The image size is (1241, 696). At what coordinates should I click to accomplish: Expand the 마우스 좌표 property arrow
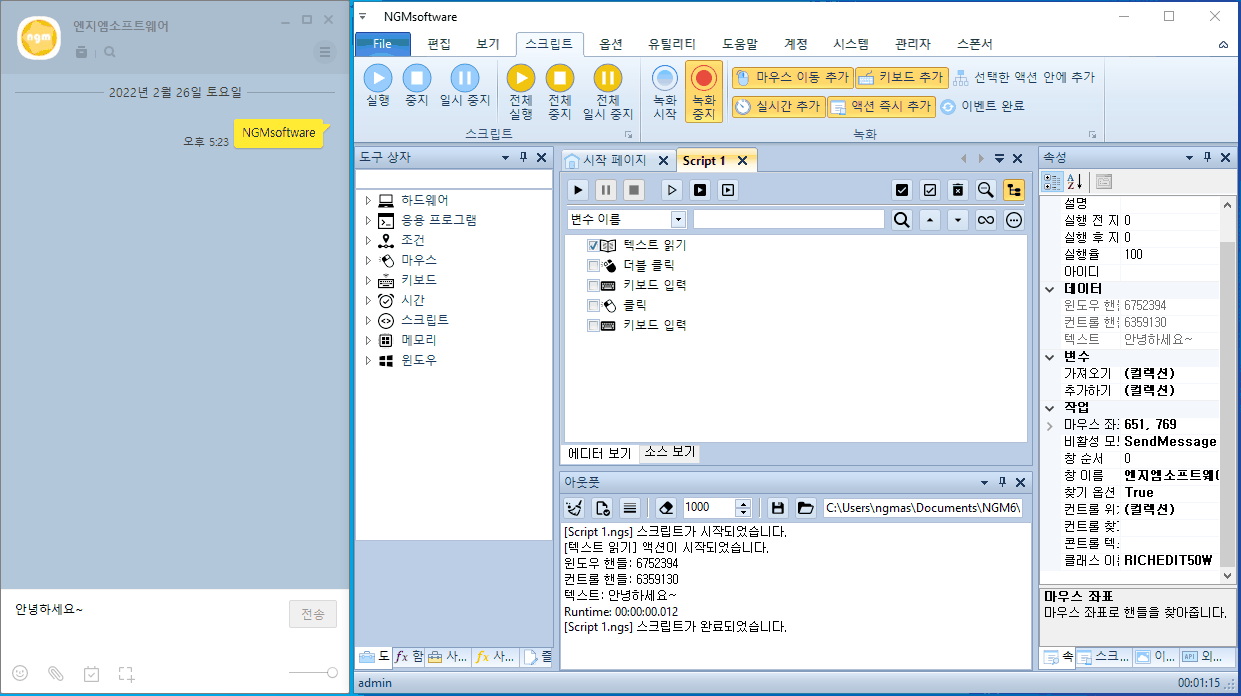[x=1050, y=425]
